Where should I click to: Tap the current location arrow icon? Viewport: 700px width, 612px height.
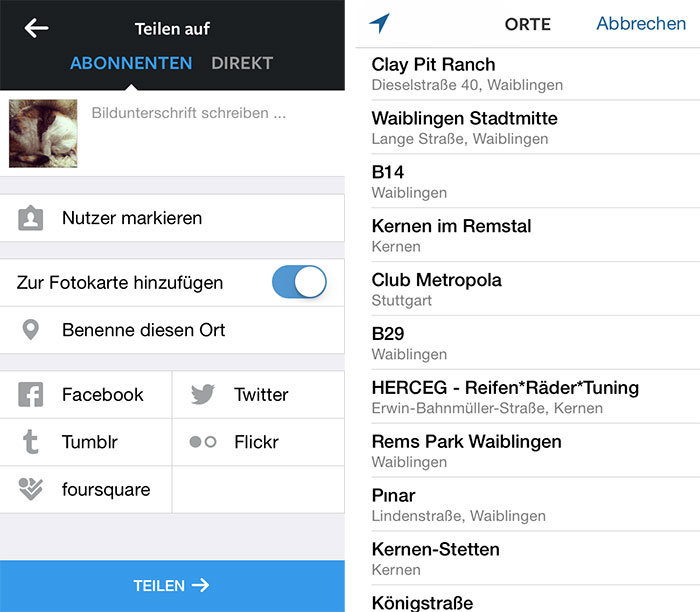[x=379, y=23]
